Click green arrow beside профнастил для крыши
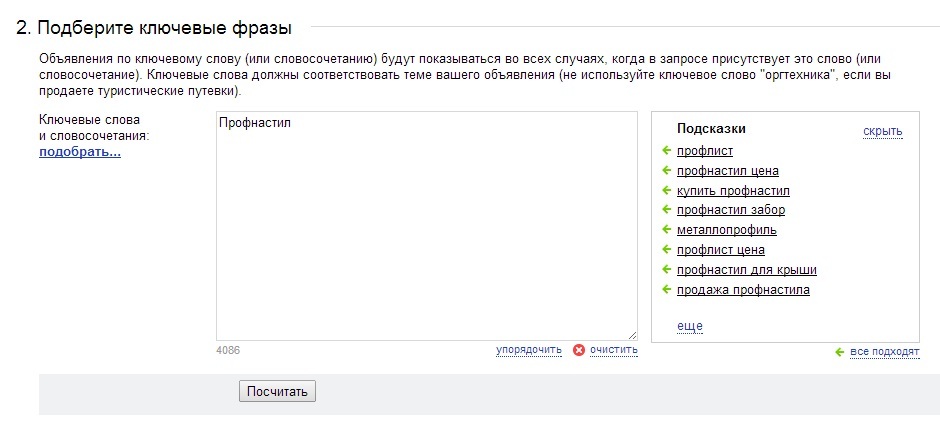 [x=666, y=270]
